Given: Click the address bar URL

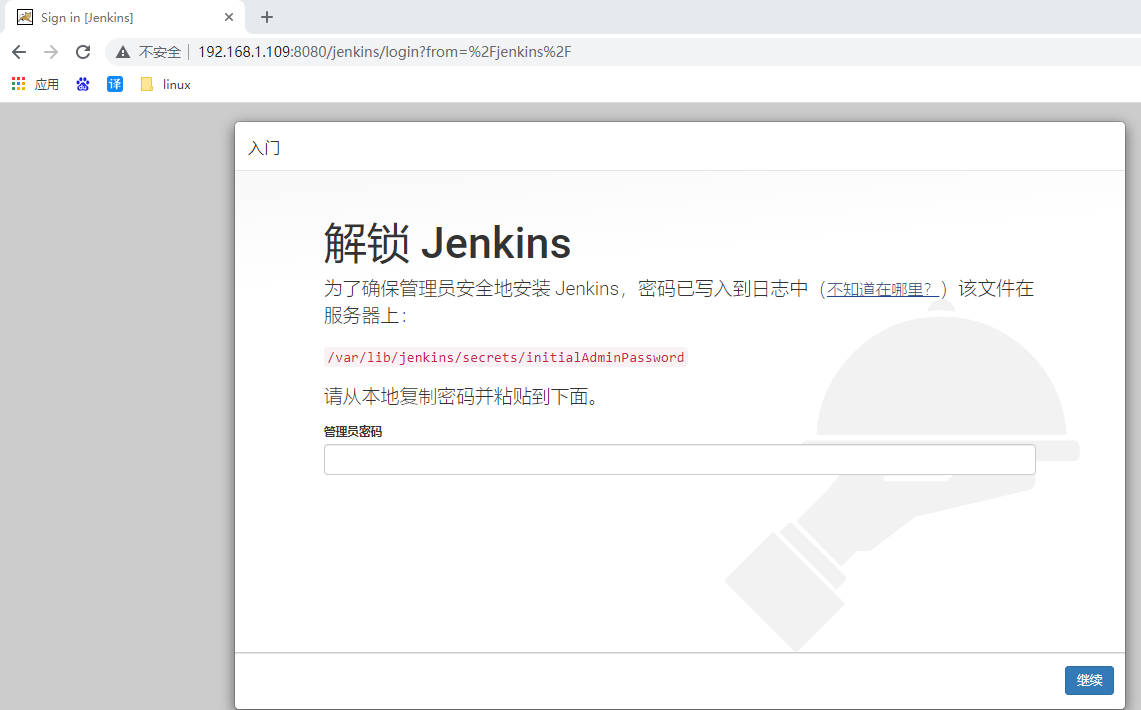Looking at the screenshot, I should point(384,52).
